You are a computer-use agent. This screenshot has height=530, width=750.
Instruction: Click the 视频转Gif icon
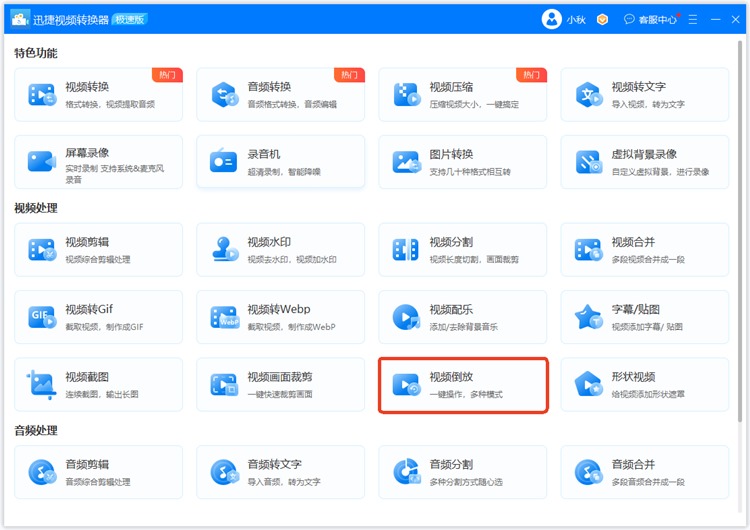[43, 317]
